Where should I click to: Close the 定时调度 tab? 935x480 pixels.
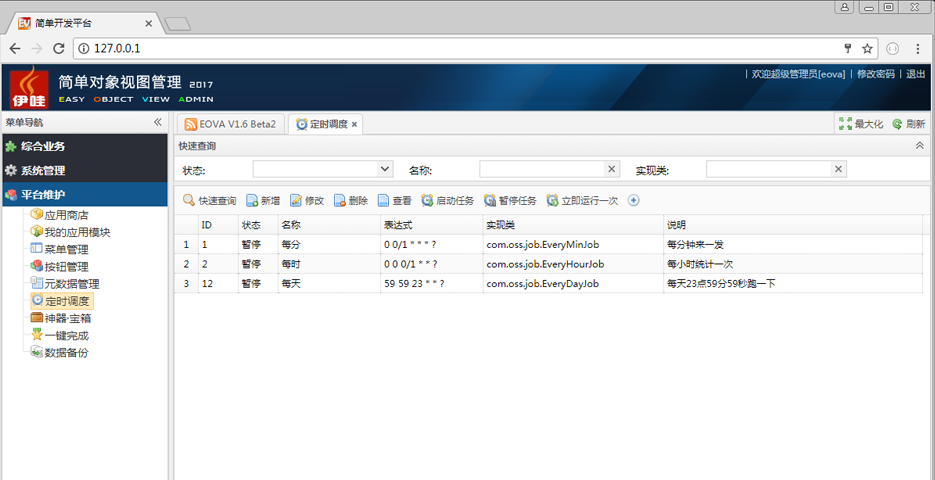pos(354,124)
